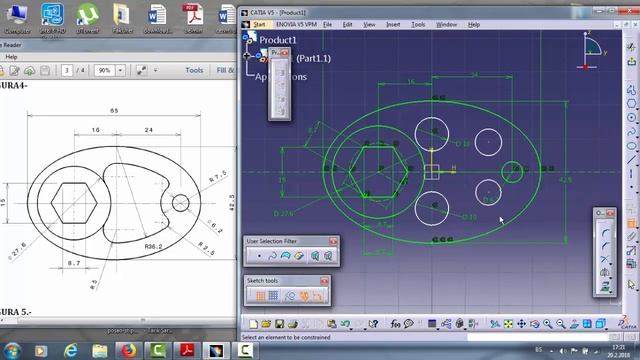Open the Undo history dropdown arrow
640x360 pixels.
coord(351,328)
